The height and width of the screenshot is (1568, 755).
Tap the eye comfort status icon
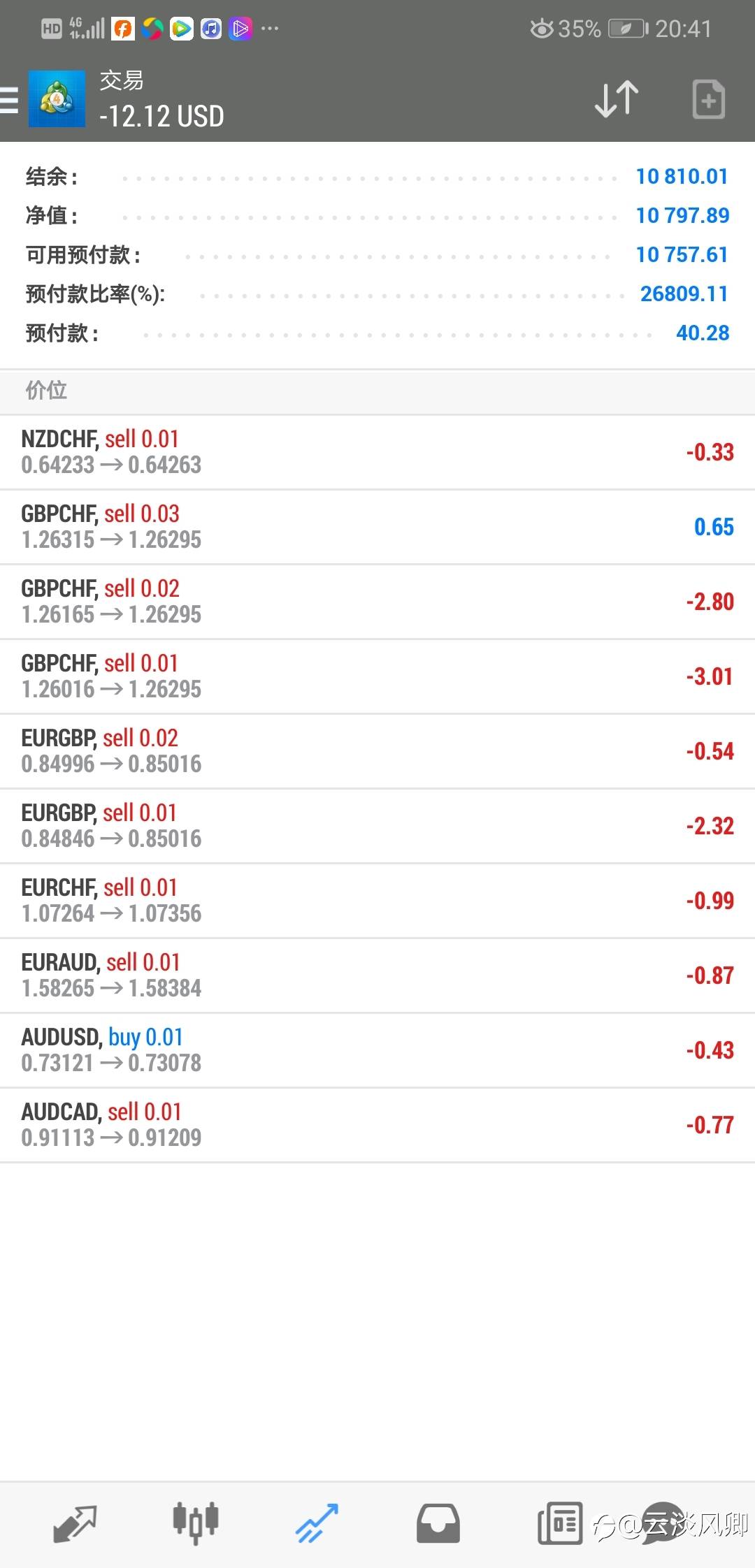click(x=542, y=29)
